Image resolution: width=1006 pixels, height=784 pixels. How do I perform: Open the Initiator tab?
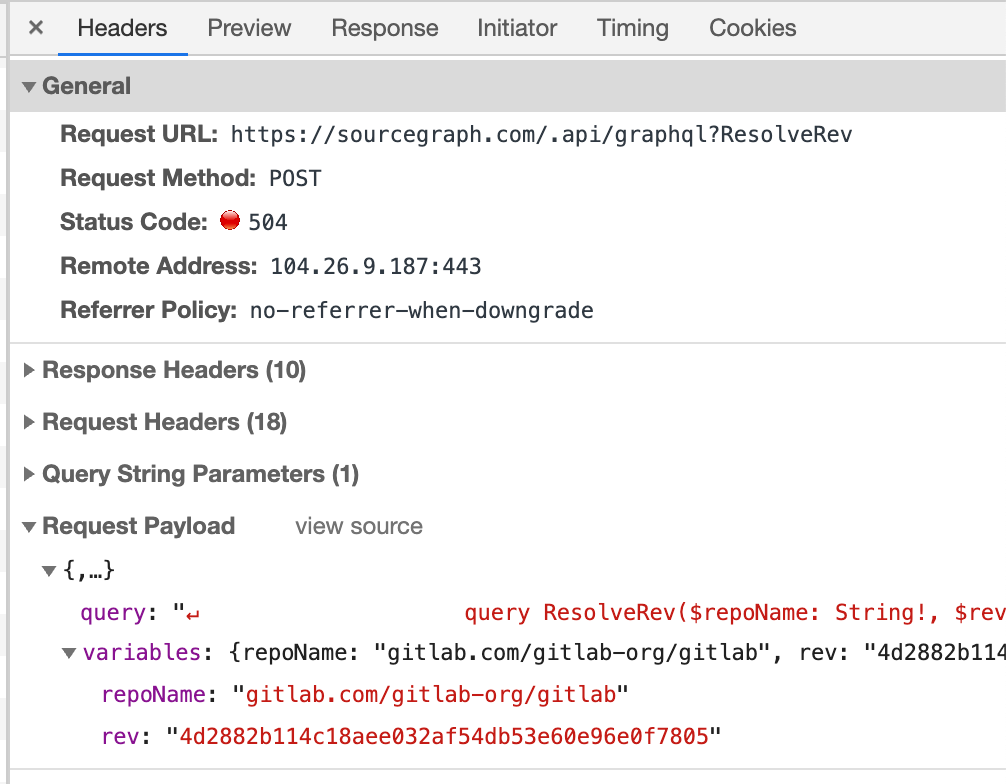pyautogui.click(x=516, y=28)
